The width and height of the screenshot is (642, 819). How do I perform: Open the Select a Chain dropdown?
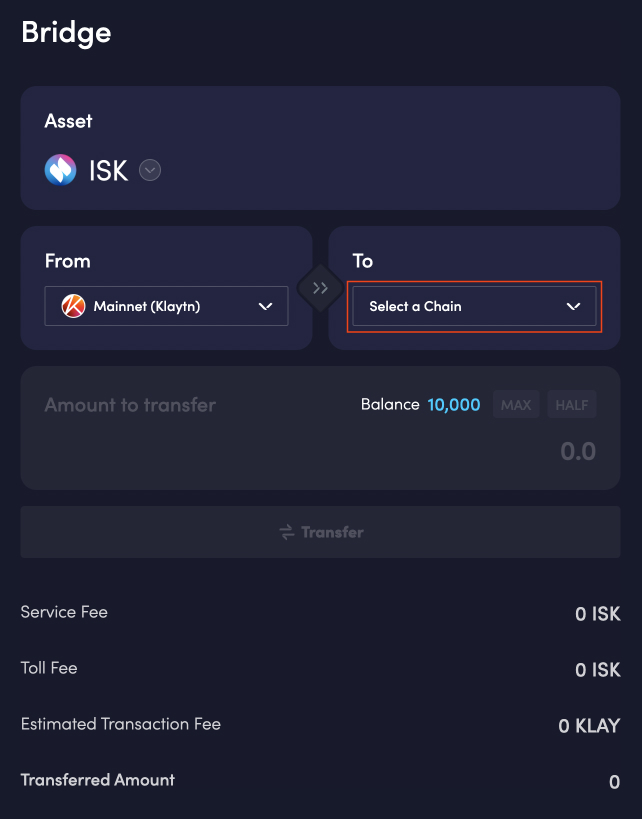pos(474,306)
